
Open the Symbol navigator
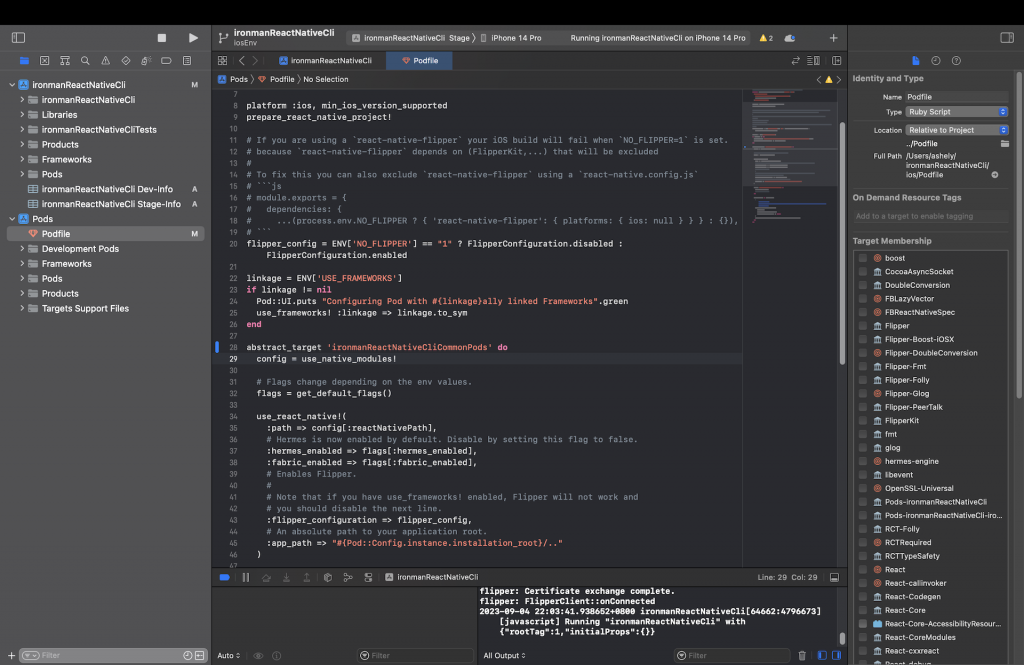65,61
